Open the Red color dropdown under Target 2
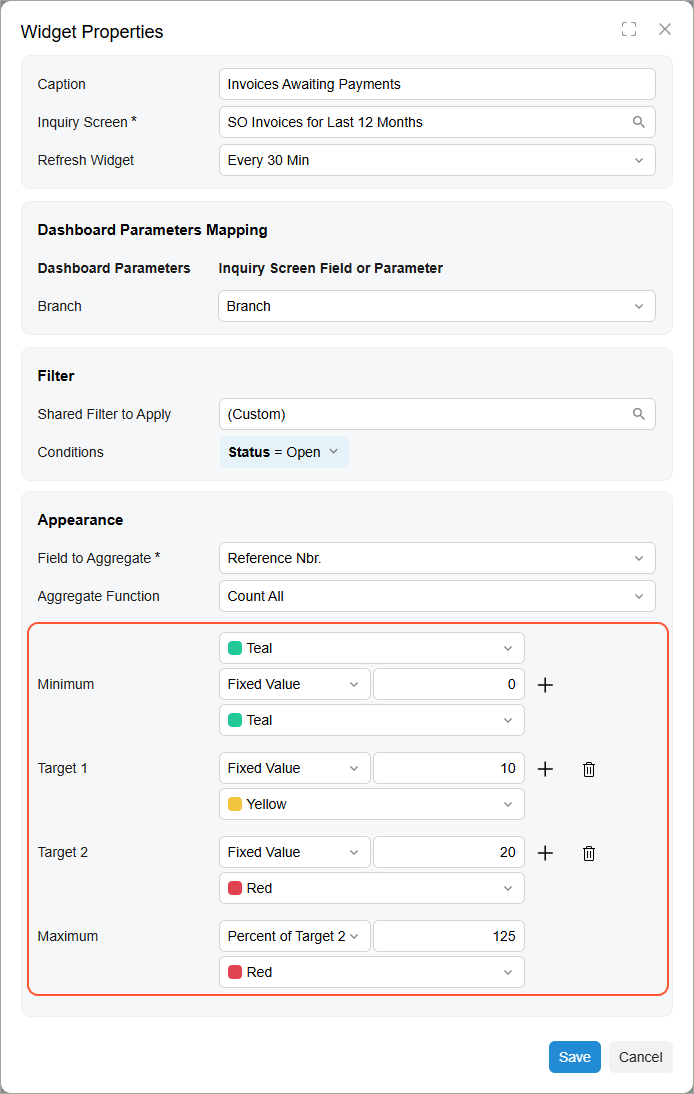This screenshot has width=694, height=1094. 372,888
